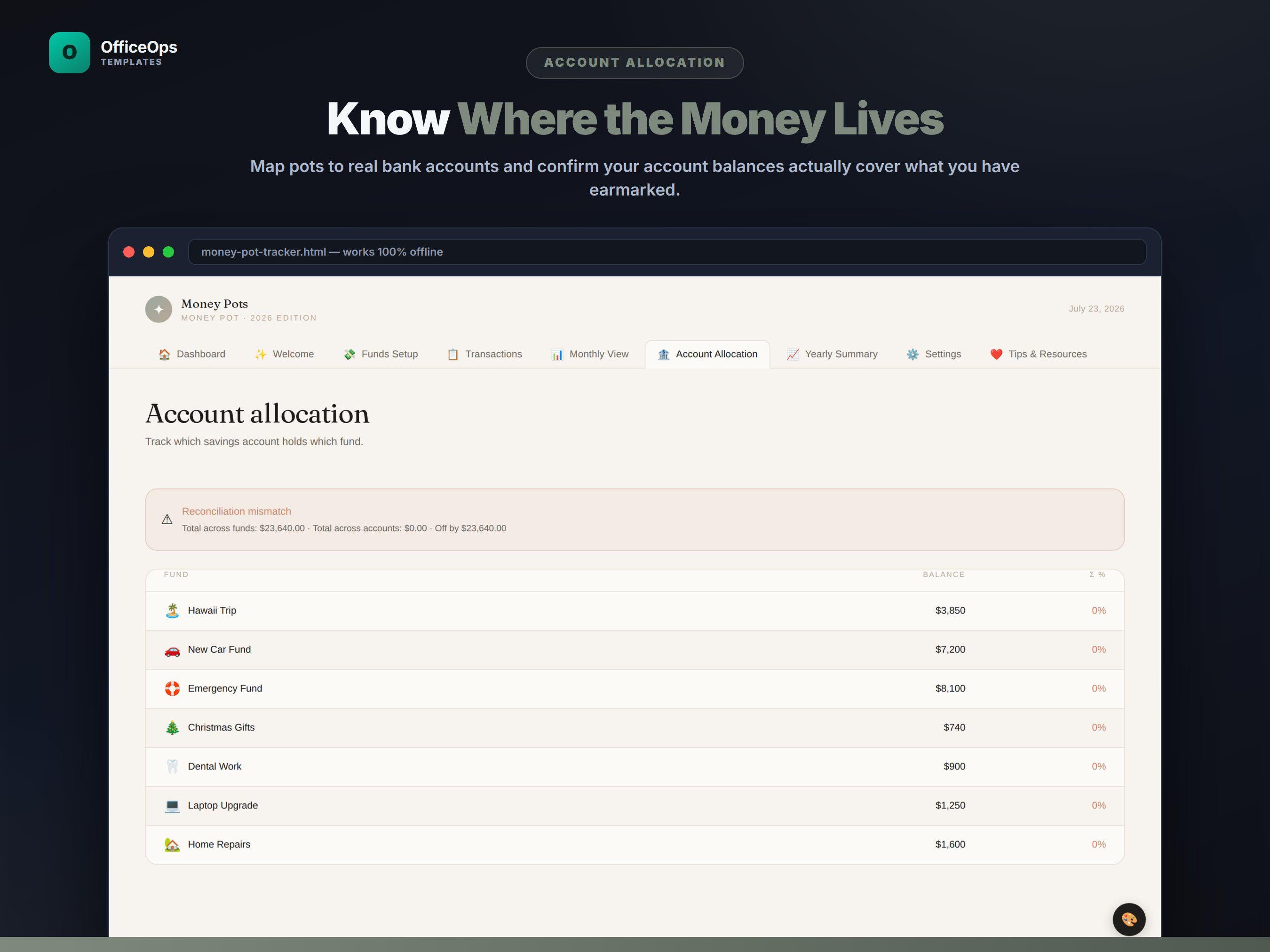Click the Emergency Fund lifebuoy icon
Image resolution: width=1270 pixels, height=952 pixels.
[172, 689]
